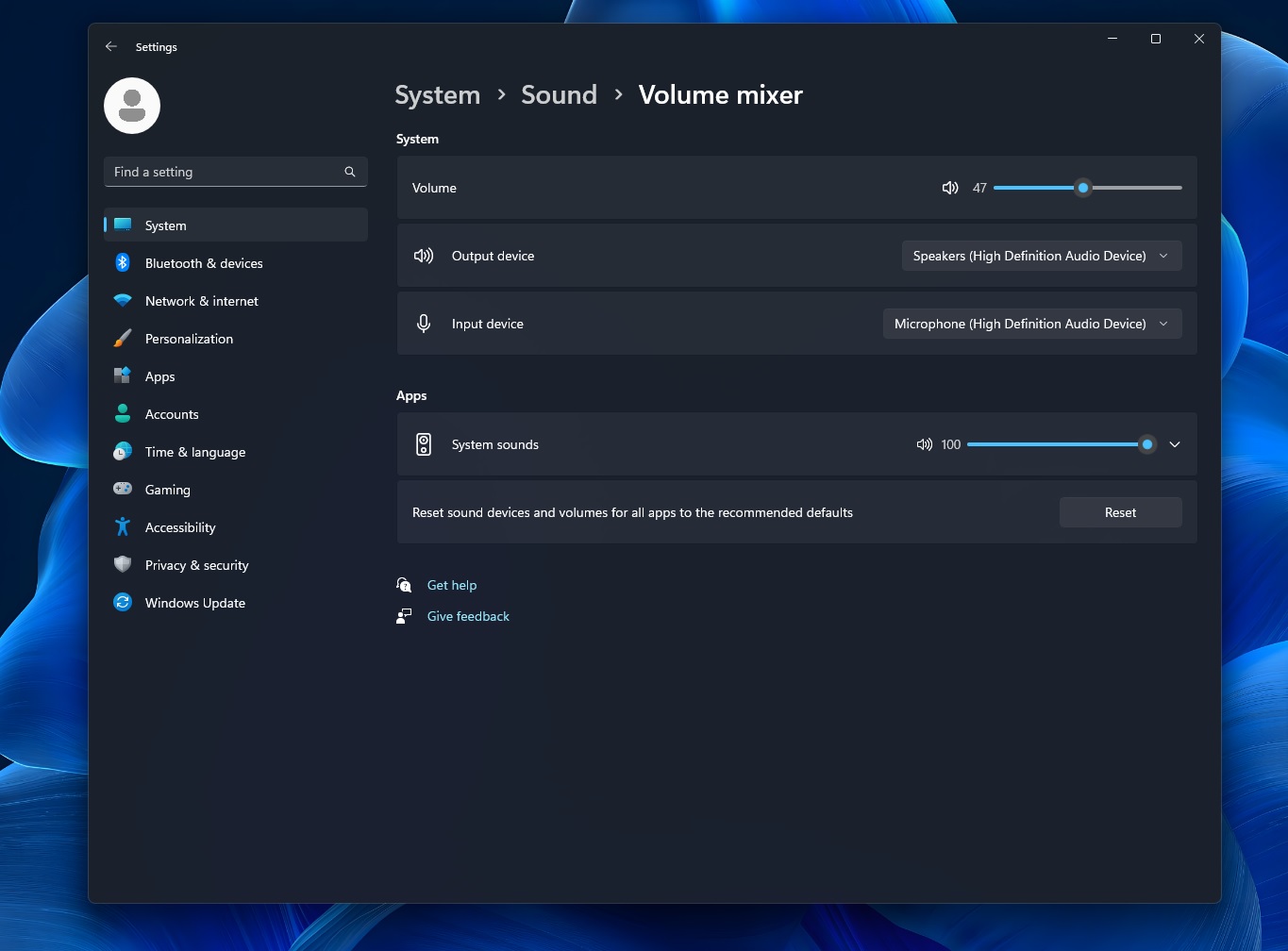Open the user account profile picture
The height and width of the screenshot is (951, 1288).
pos(131,105)
